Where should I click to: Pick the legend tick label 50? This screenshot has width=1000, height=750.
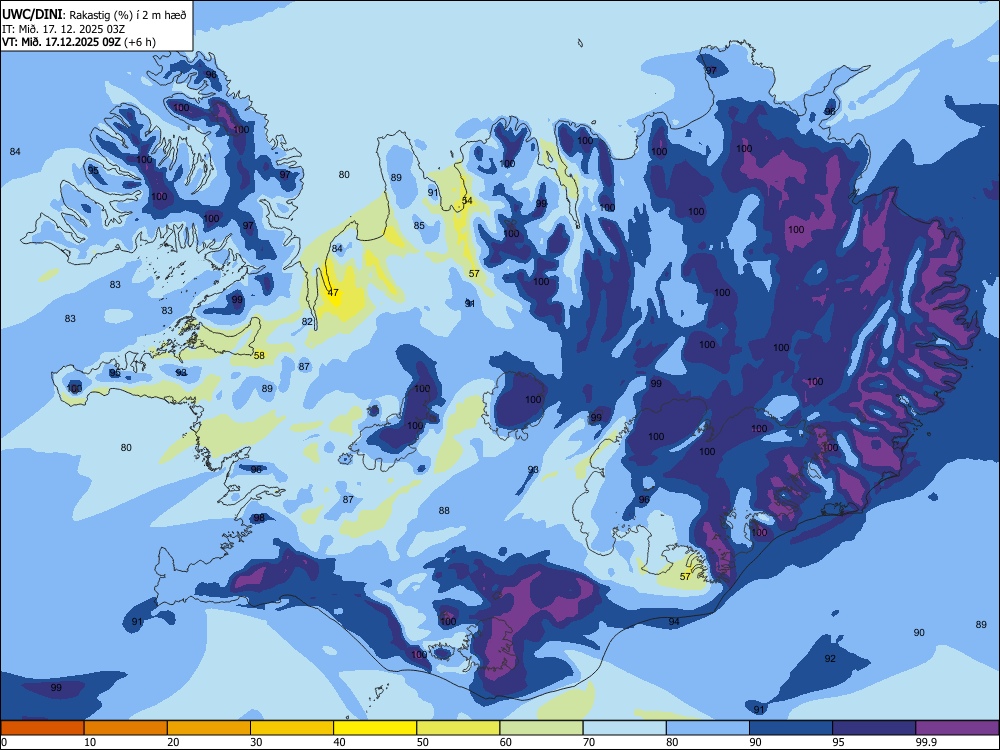pyautogui.click(x=423, y=742)
